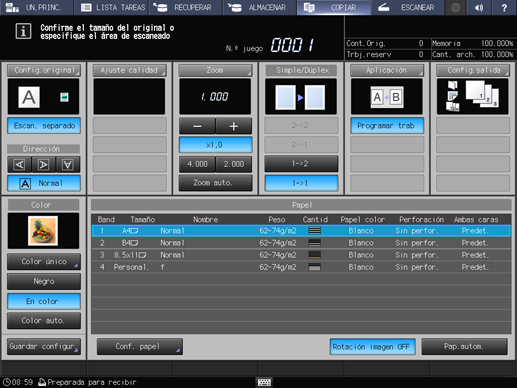The image size is (517, 388).
Task: Expand the Config. original menu
Action: pos(44,70)
